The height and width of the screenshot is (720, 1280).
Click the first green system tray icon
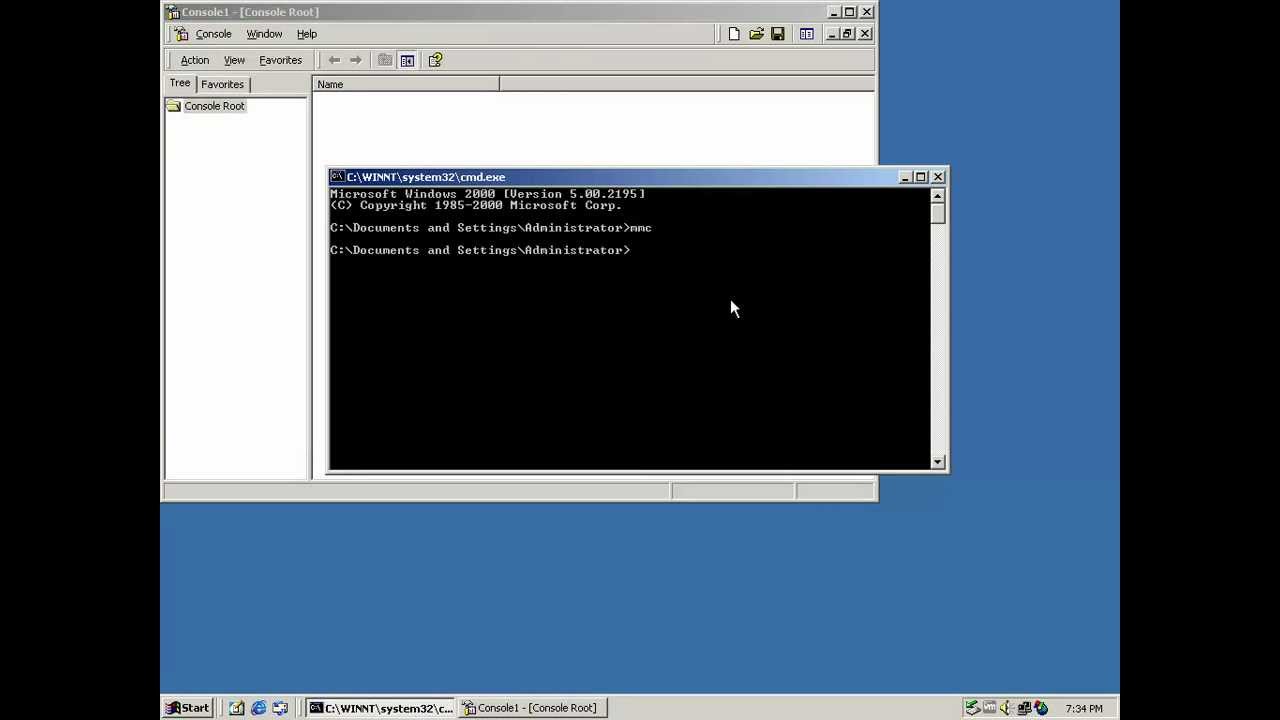pos(972,708)
